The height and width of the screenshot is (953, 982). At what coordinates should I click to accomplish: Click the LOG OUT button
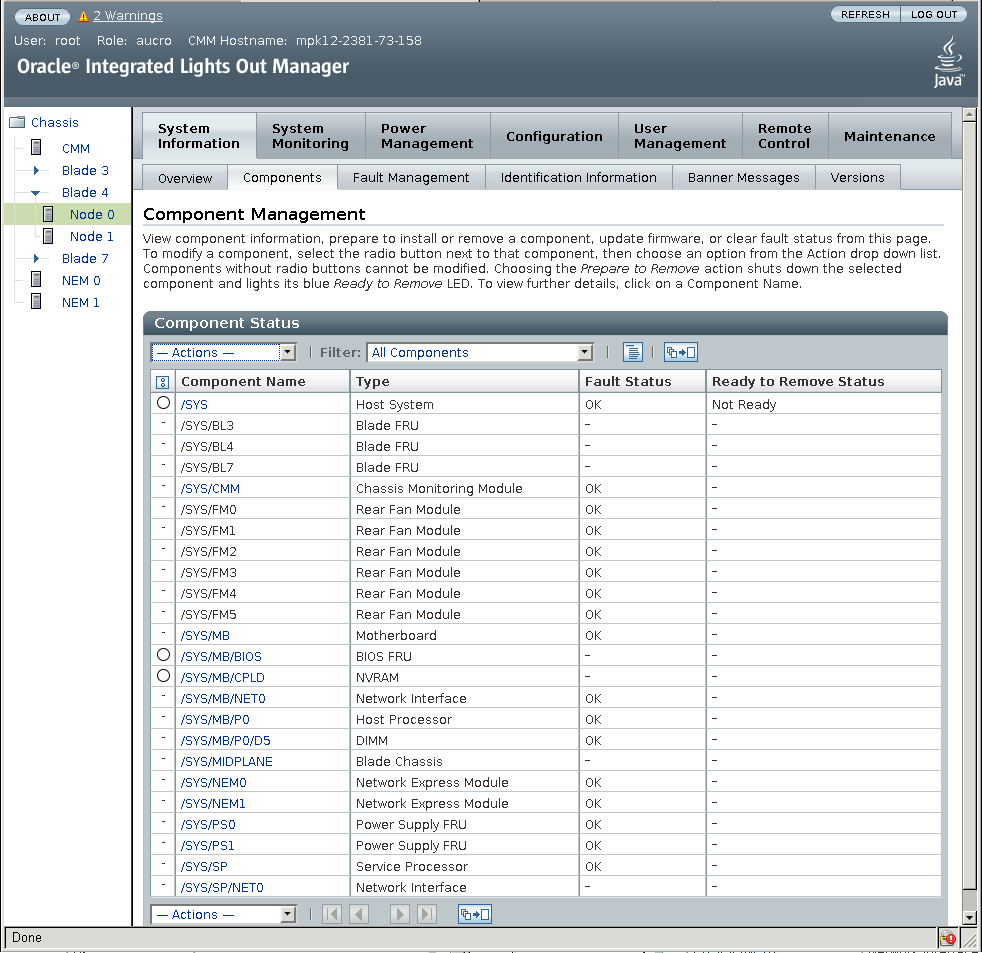tap(934, 14)
